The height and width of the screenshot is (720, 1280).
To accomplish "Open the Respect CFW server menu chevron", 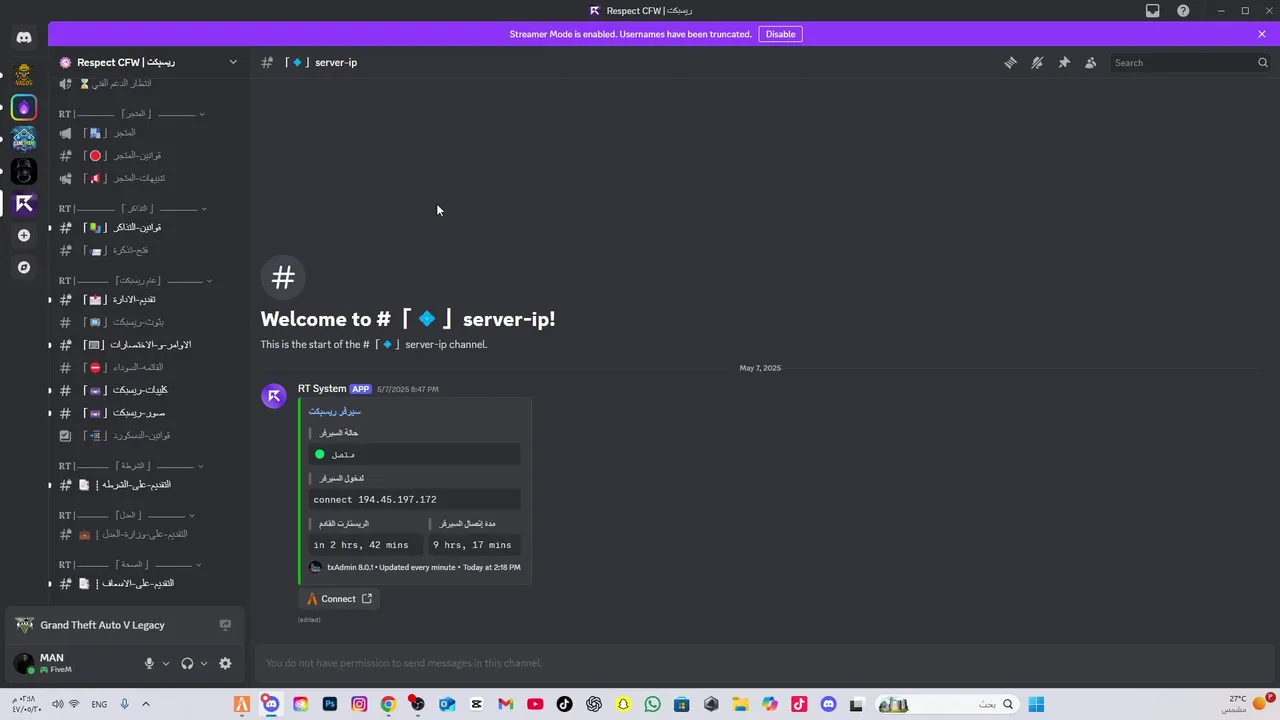I will pyautogui.click(x=233, y=62).
